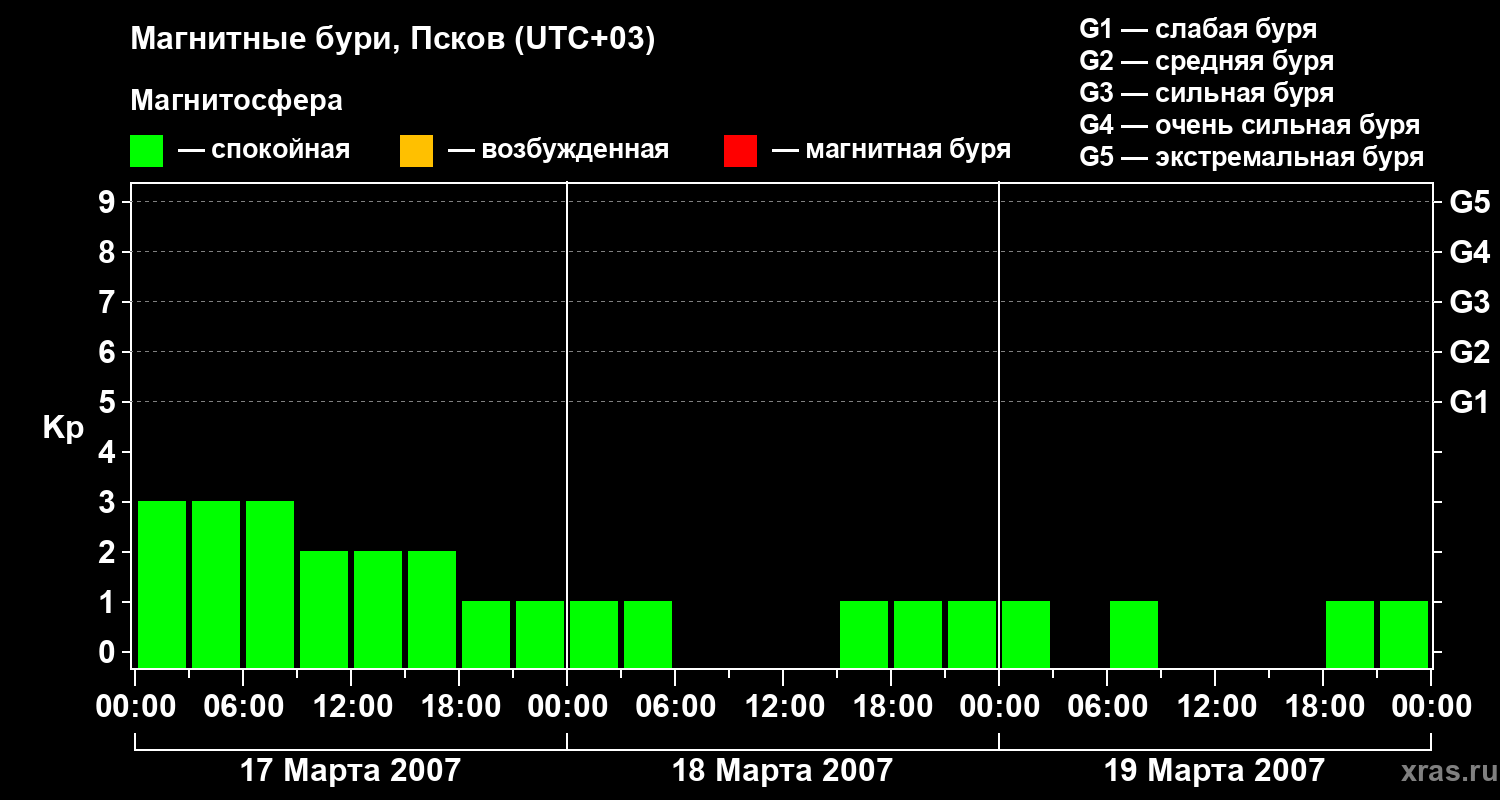The image size is (1500, 800).
Task: Click the '— магнитная буря' legend label
Action: point(891,150)
